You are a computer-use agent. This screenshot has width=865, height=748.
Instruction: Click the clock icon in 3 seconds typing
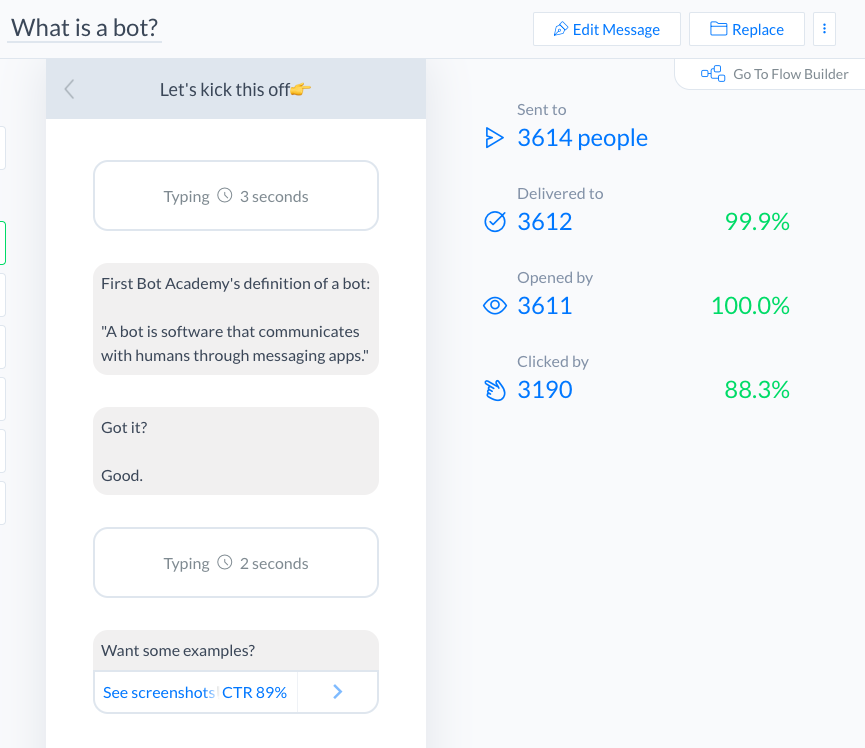225,196
